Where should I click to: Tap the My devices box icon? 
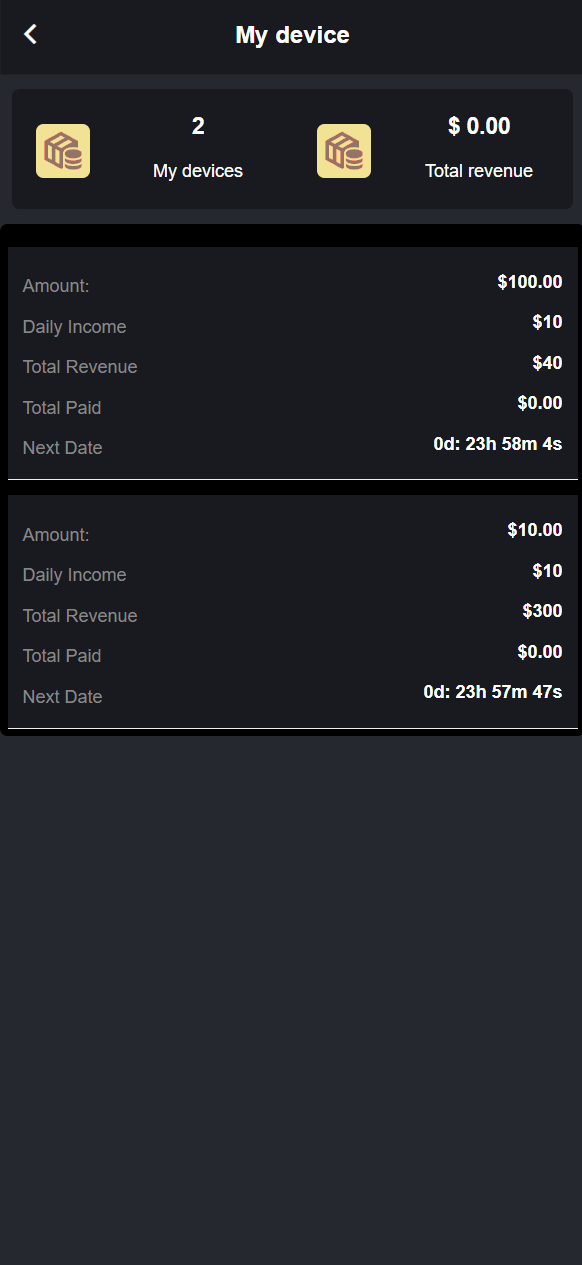[63, 151]
